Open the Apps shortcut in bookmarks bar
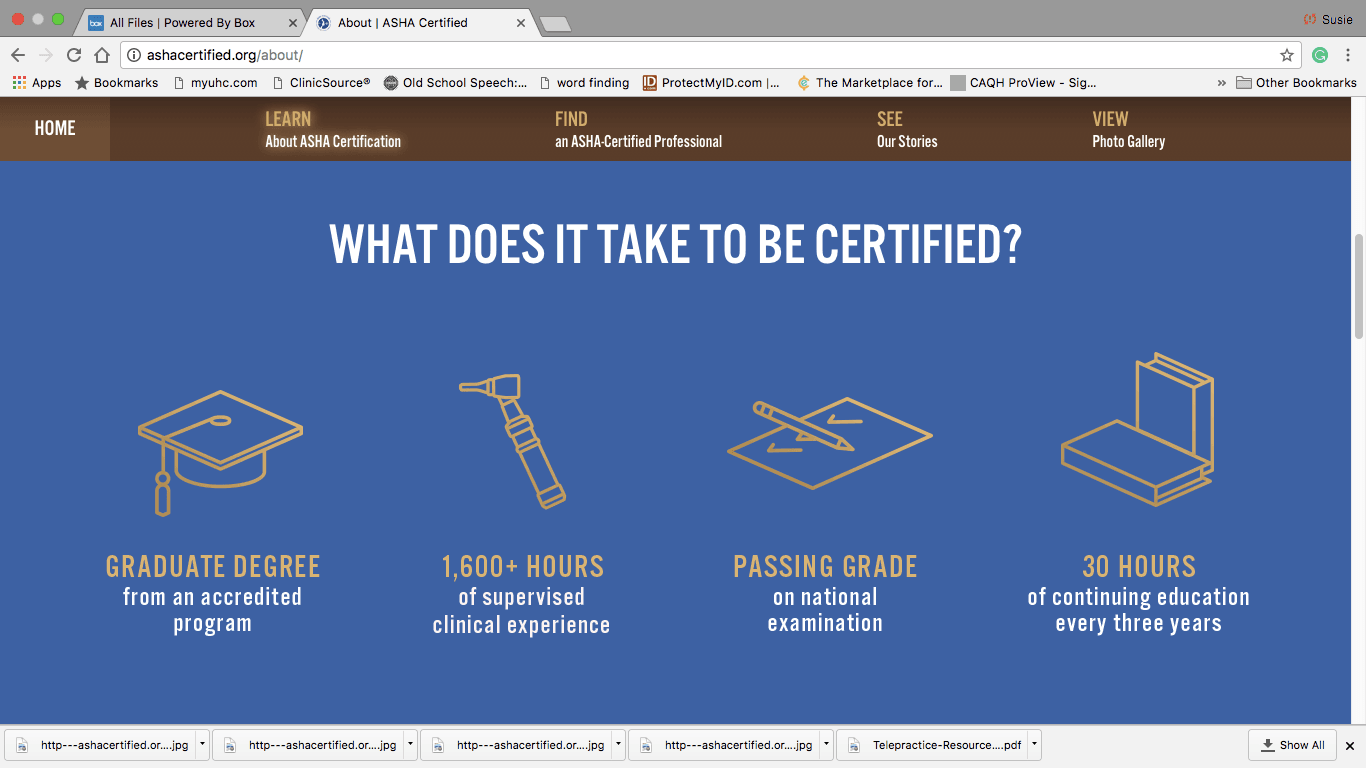The width and height of the screenshot is (1366, 768). 37,83
